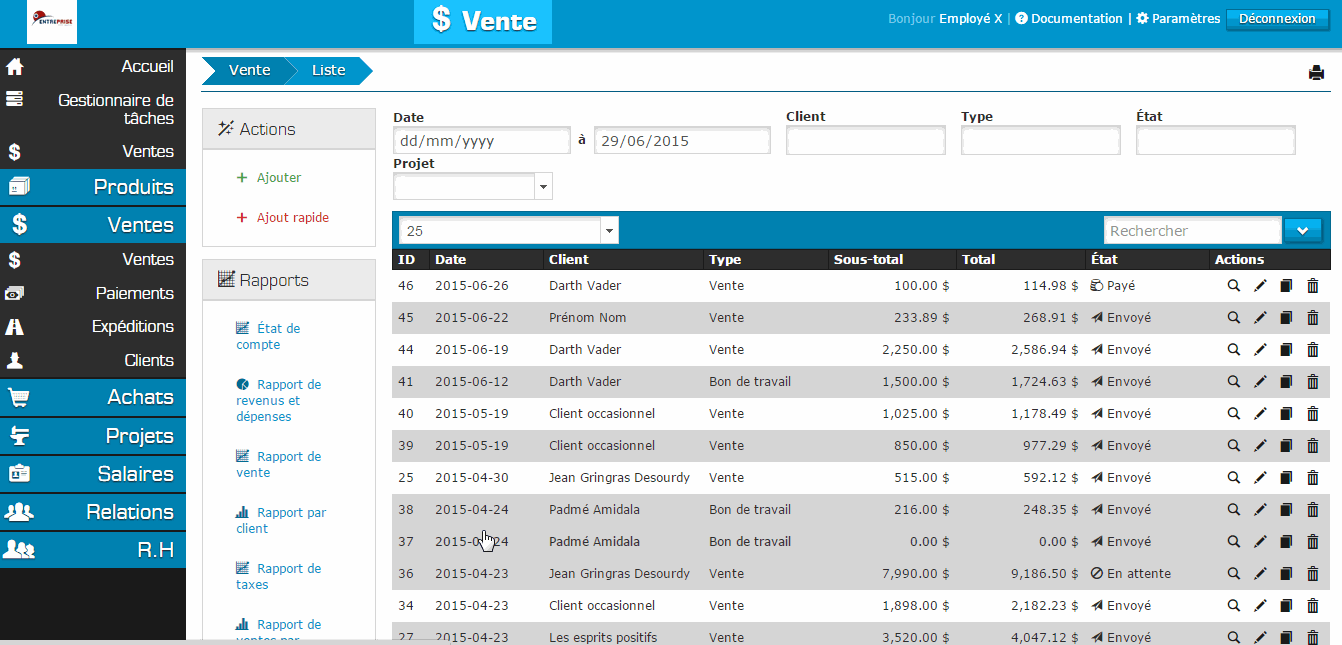Expand the blue search options arrow button
Viewport: 1342px width, 645px height.
tap(1302, 231)
